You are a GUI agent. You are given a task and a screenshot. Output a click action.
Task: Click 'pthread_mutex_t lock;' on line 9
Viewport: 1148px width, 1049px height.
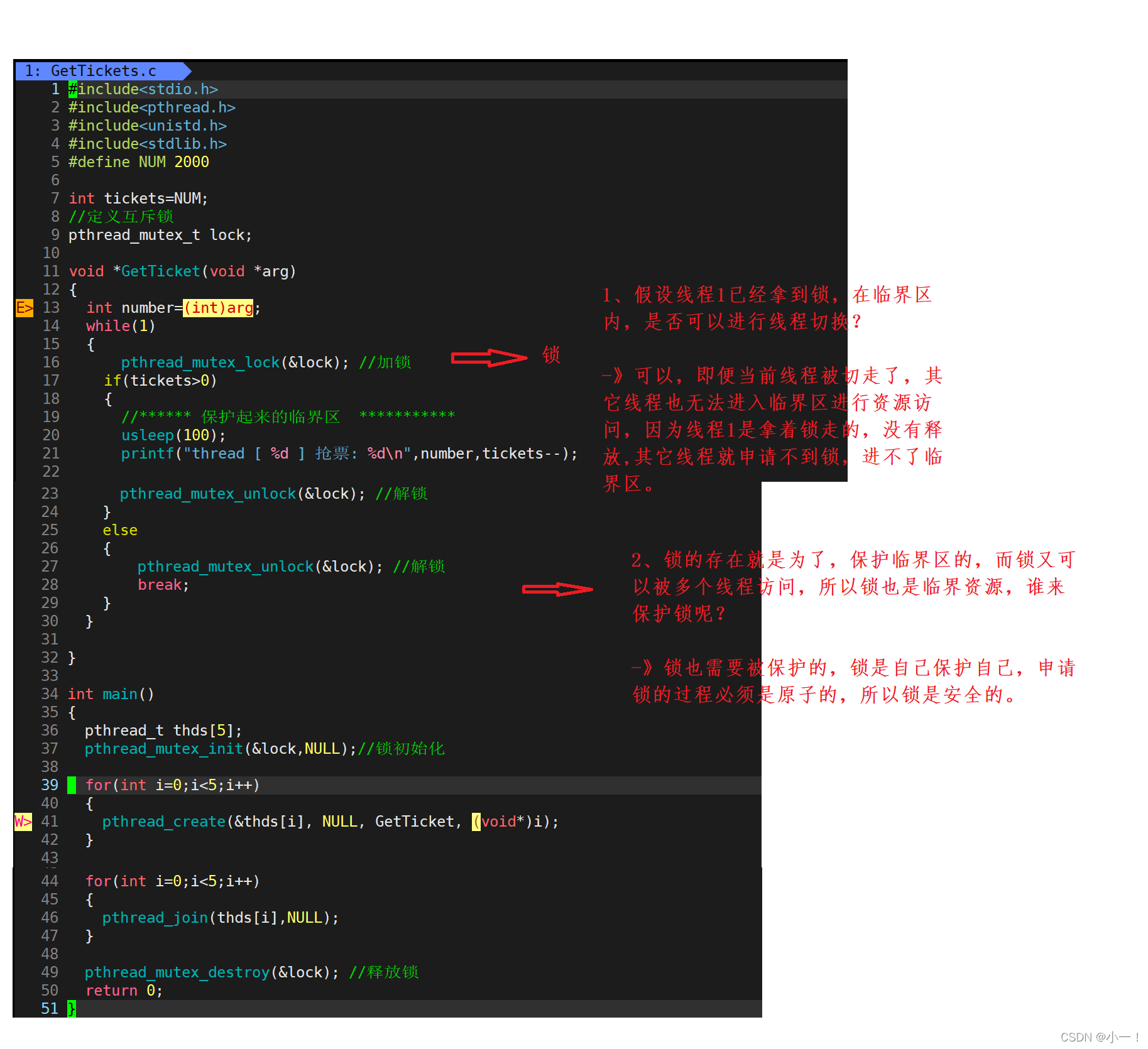coord(160,235)
